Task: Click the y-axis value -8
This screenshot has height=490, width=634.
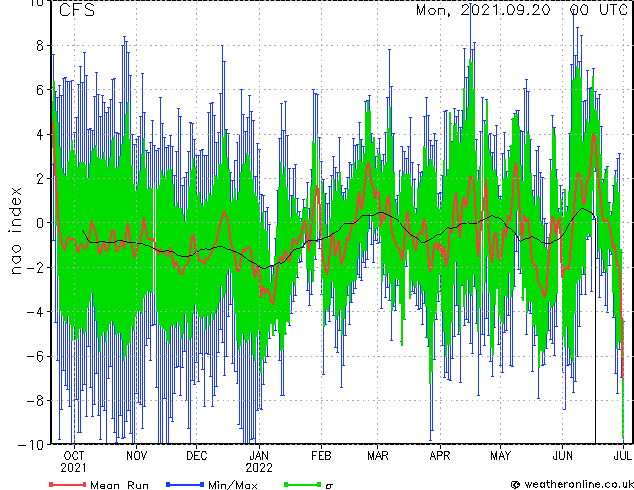Action: pyautogui.click(x=35, y=401)
